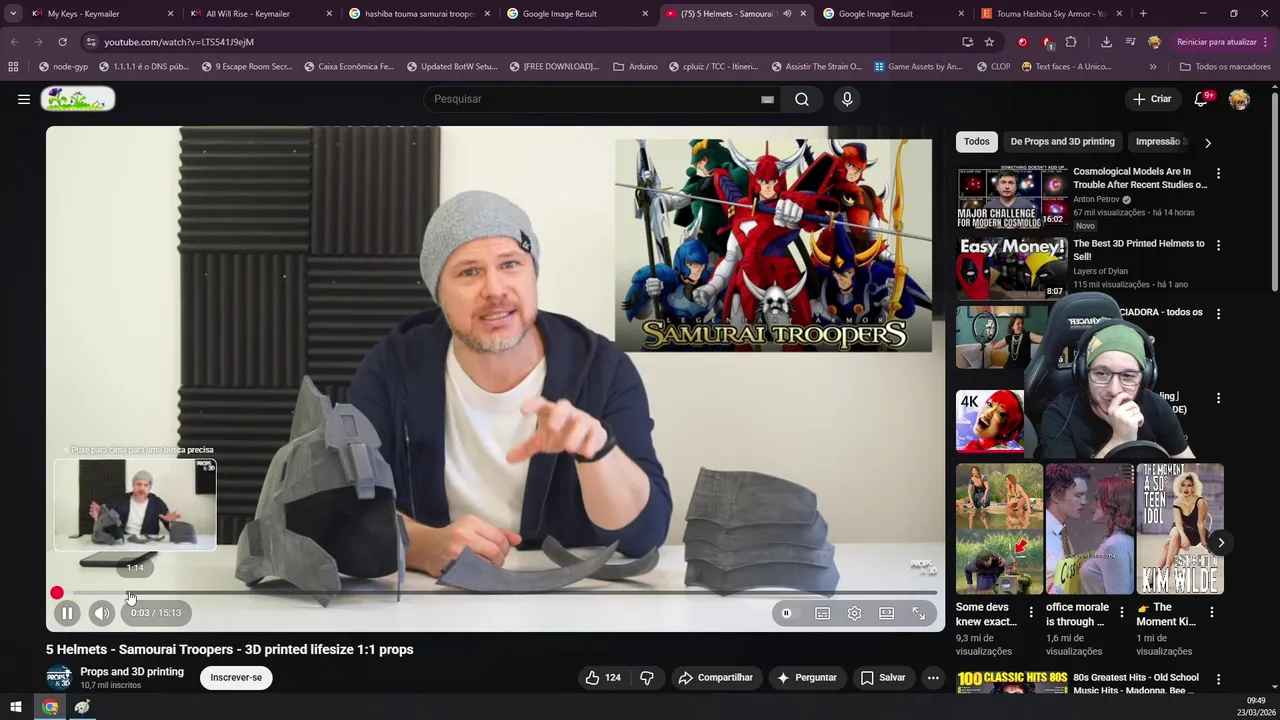Open the on-screen keyboard in search box
Viewport: 1280px width, 720px height.
767,99
